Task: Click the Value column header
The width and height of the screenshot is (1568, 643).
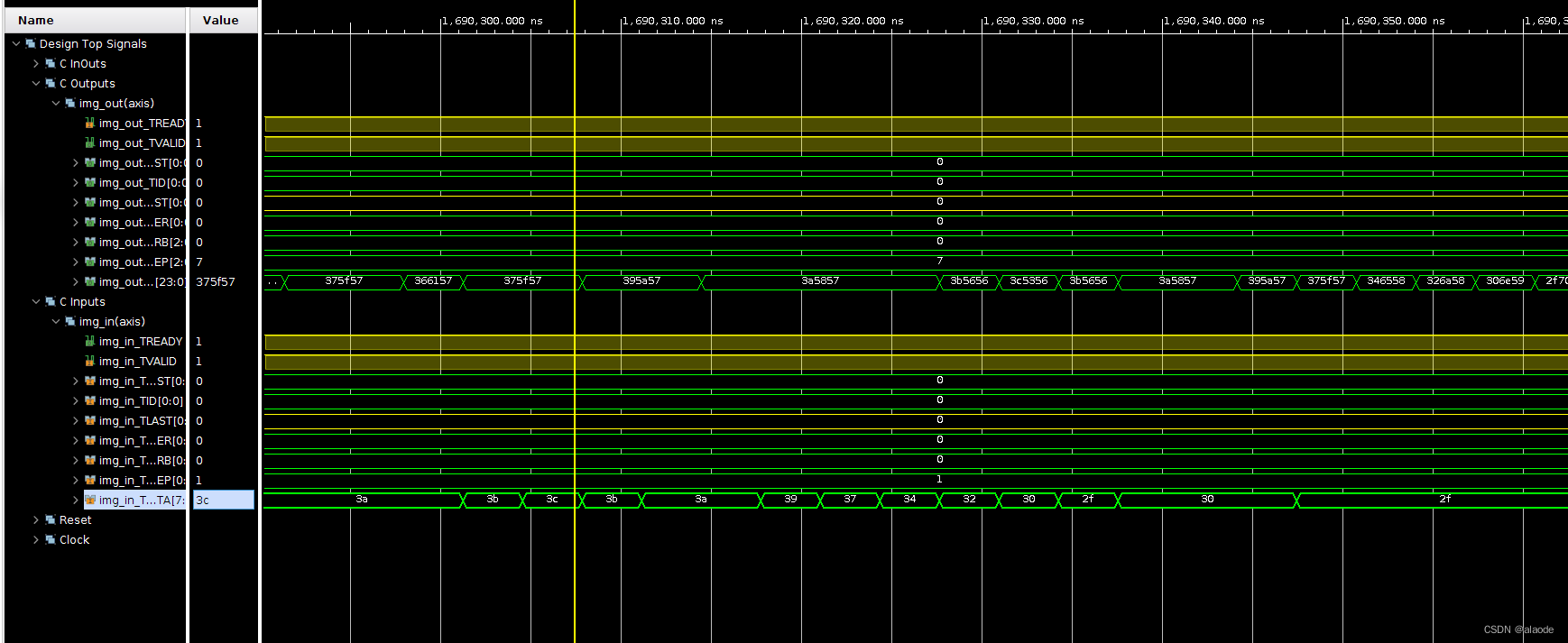Action: [x=223, y=20]
